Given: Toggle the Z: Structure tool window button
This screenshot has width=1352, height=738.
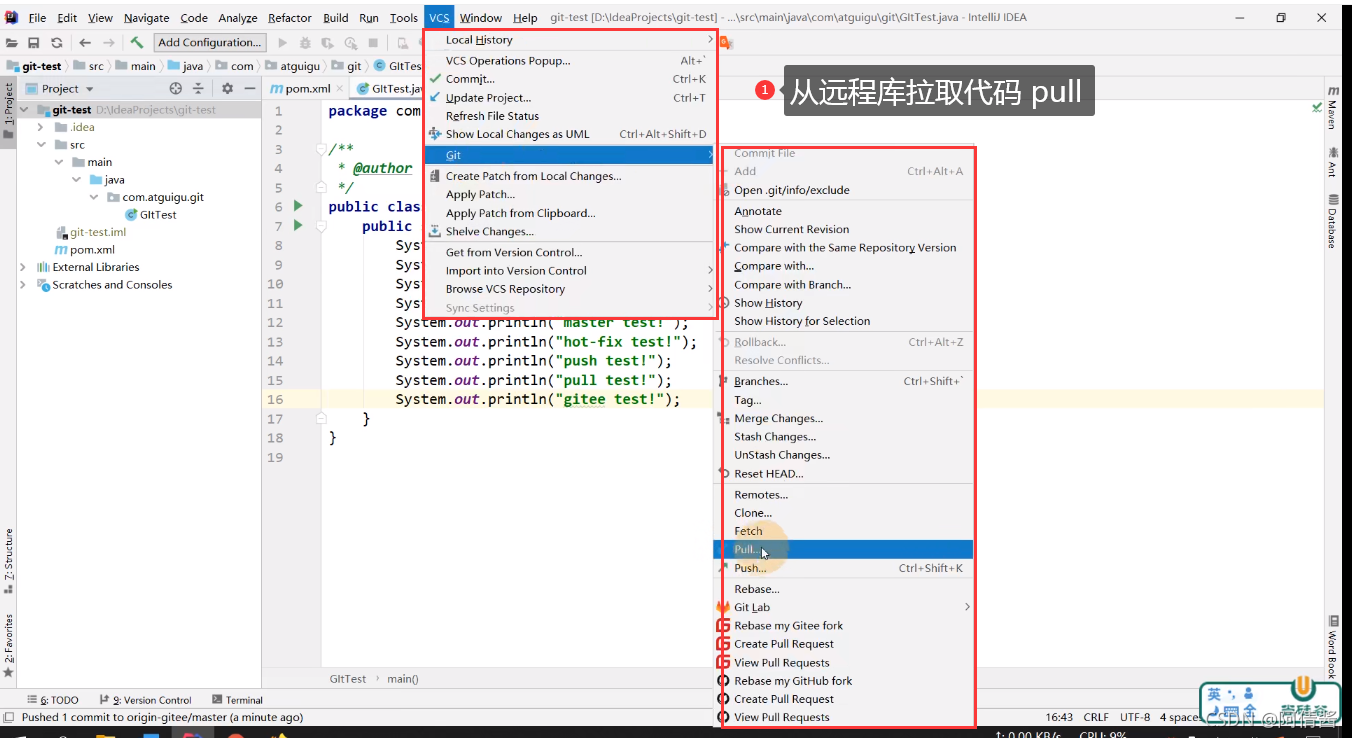Looking at the screenshot, I should [8, 562].
